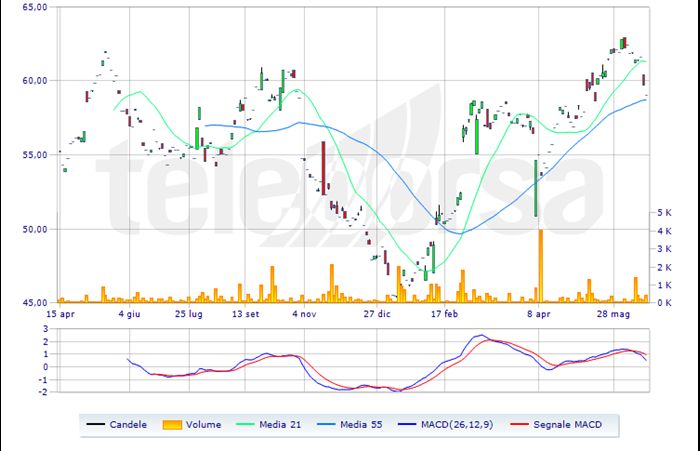Click the 3 K volume axis label

(664, 249)
